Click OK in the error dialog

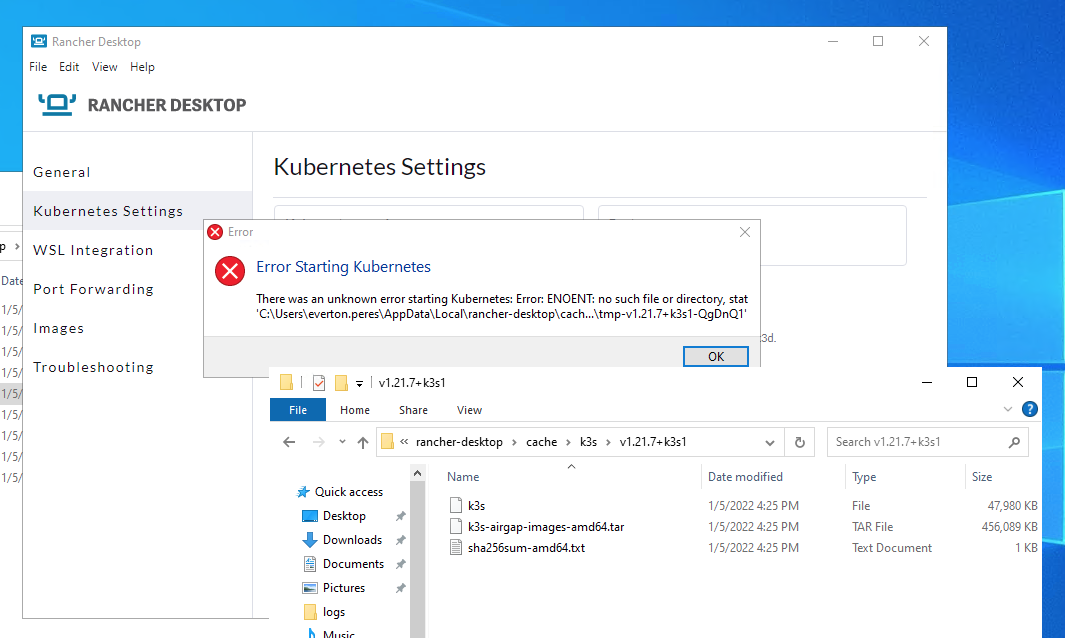[x=716, y=356]
